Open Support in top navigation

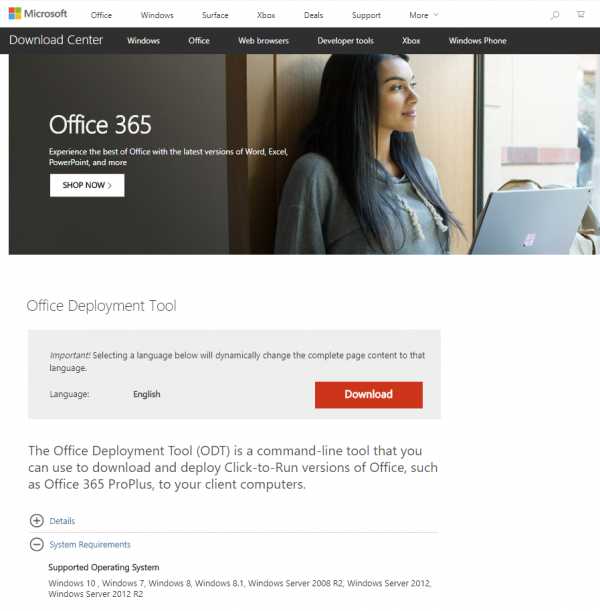coord(366,15)
